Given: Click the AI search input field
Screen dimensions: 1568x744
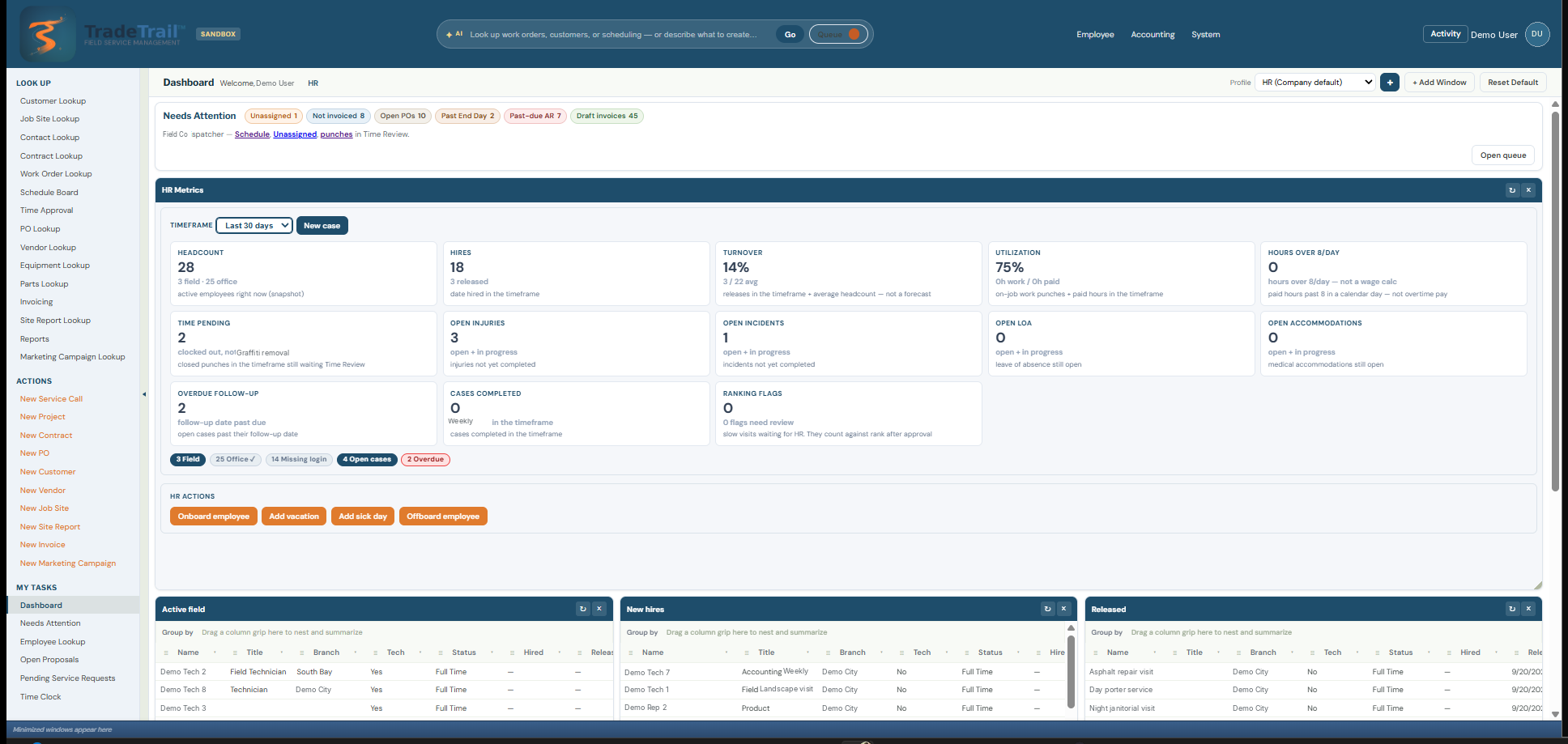Looking at the screenshot, I should coord(620,35).
